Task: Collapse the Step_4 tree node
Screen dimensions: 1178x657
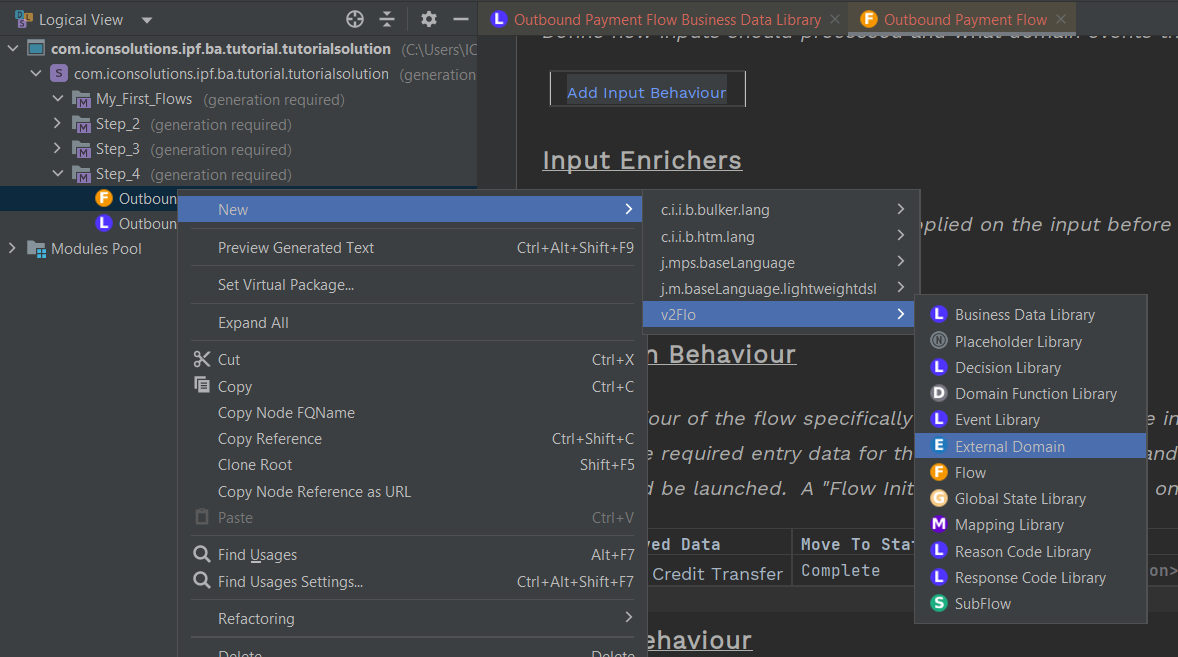Action: point(58,174)
